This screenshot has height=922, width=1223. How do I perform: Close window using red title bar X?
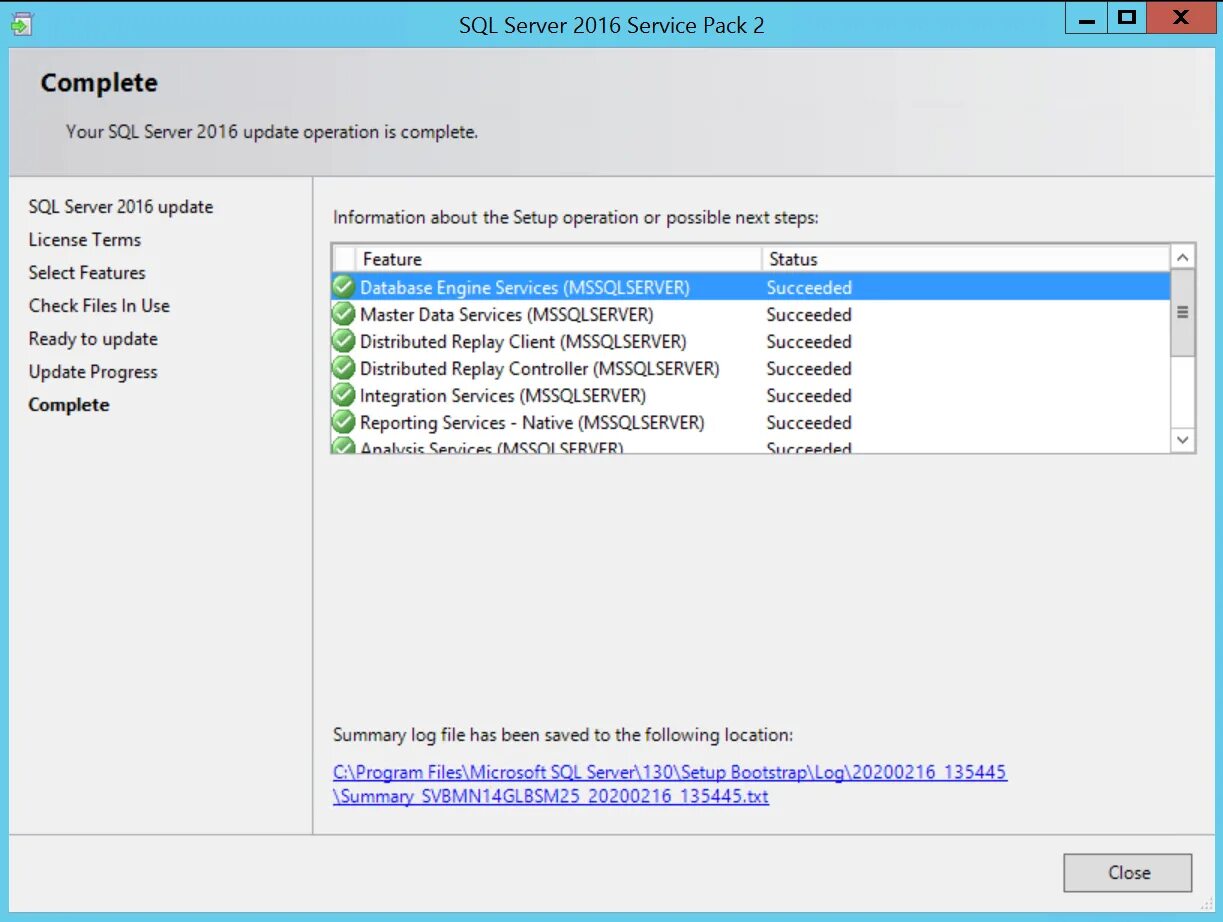tap(1180, 18)
